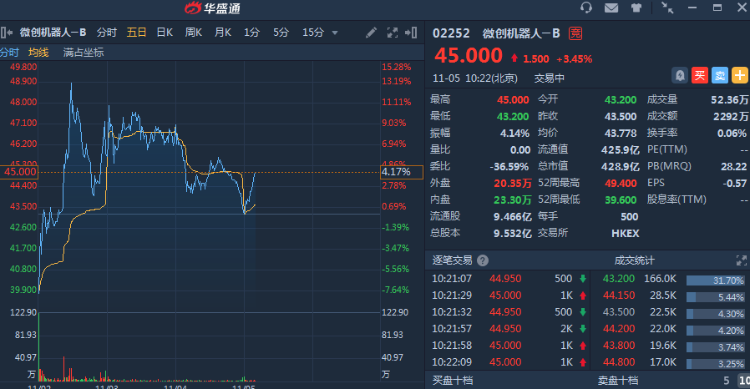Collapse left panel with arrow icon
This screenshot has width=750, height=389.
pyautogui.click(x=7, y=33)
